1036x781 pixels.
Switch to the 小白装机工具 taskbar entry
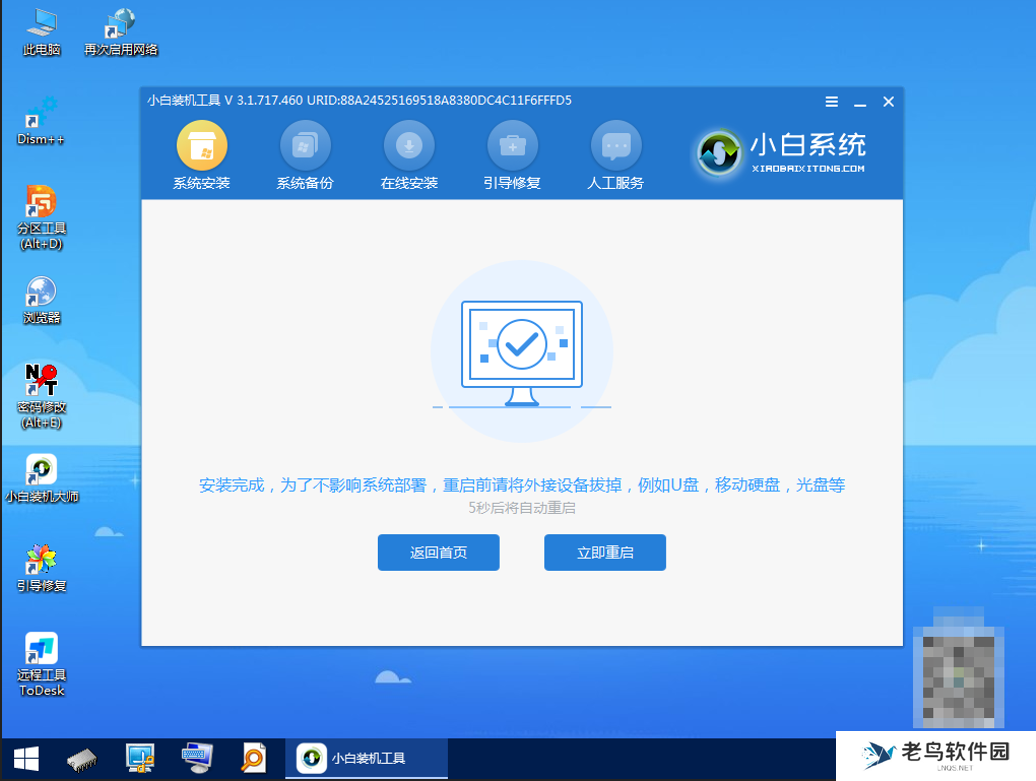pyautogui.click(x=367, y=758)
